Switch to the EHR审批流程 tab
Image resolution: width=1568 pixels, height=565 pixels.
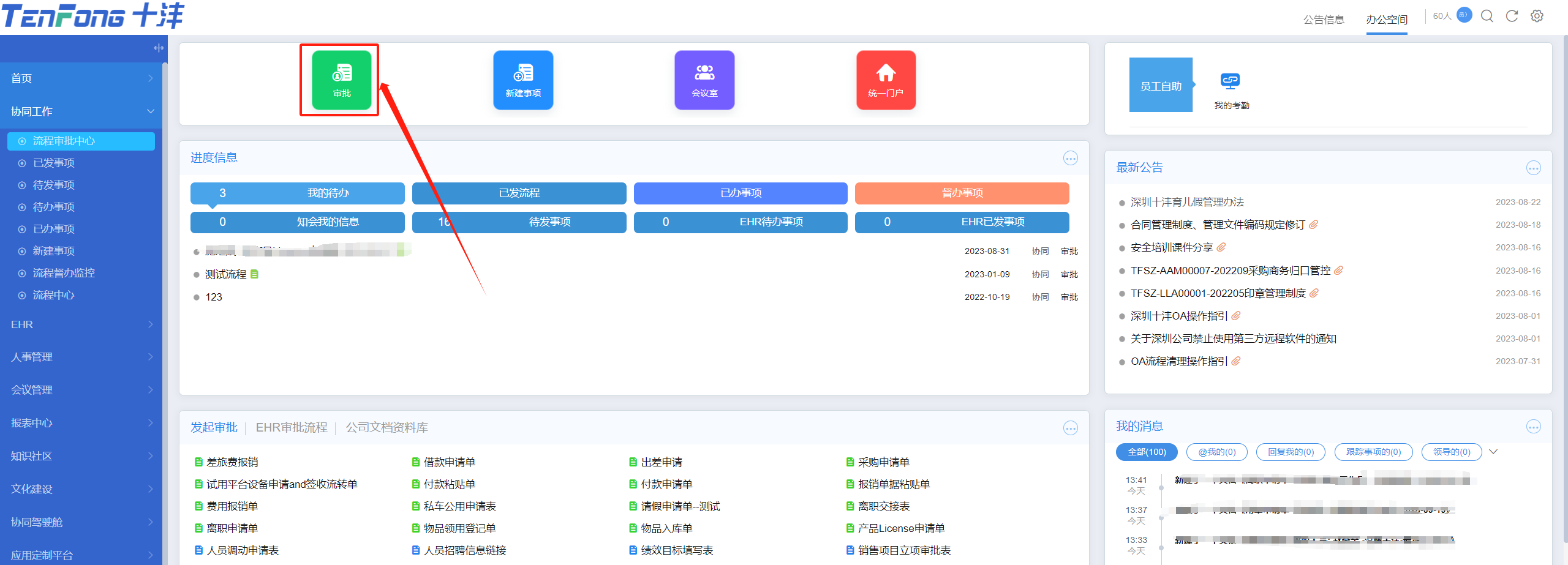tap(292, 427)
